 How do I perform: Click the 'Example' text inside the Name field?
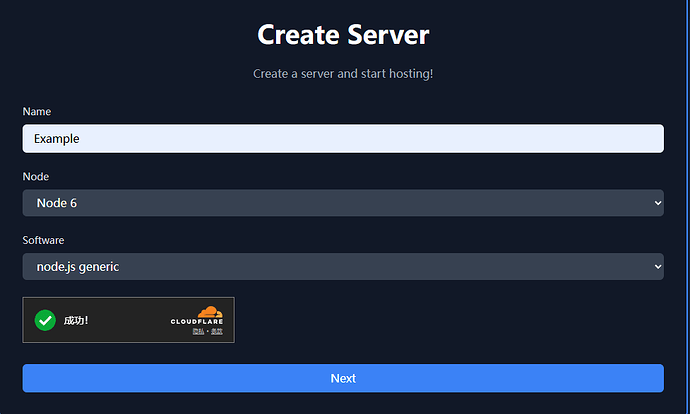56,139
